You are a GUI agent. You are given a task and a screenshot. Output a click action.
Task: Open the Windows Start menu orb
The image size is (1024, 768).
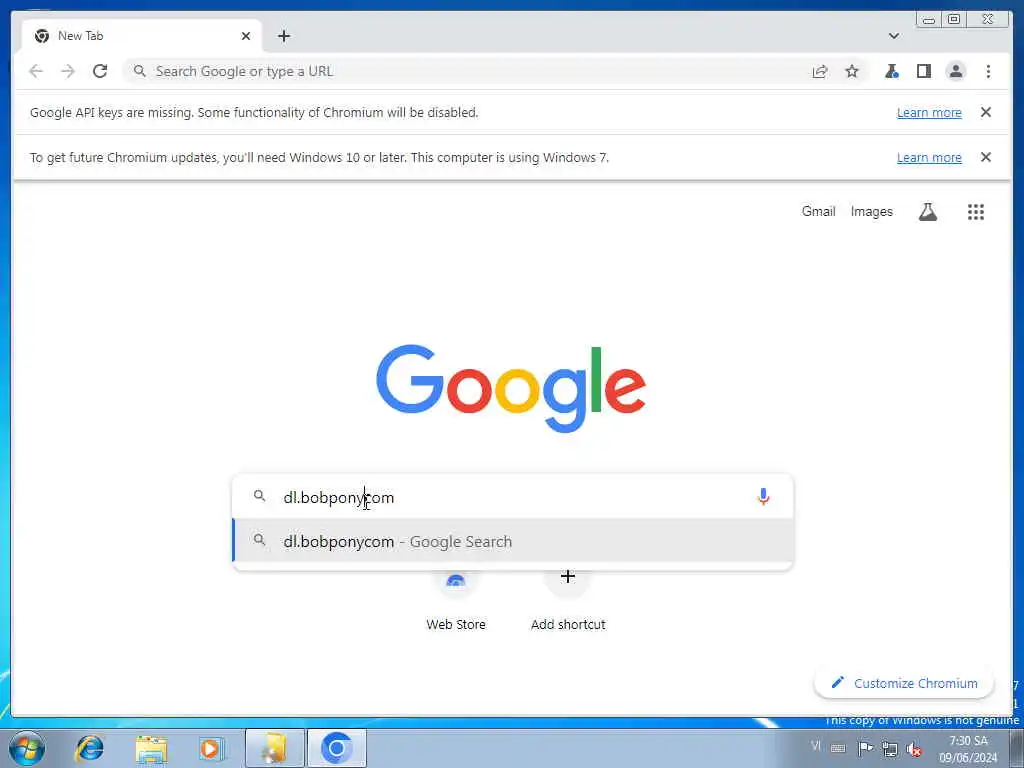(27, 748)
